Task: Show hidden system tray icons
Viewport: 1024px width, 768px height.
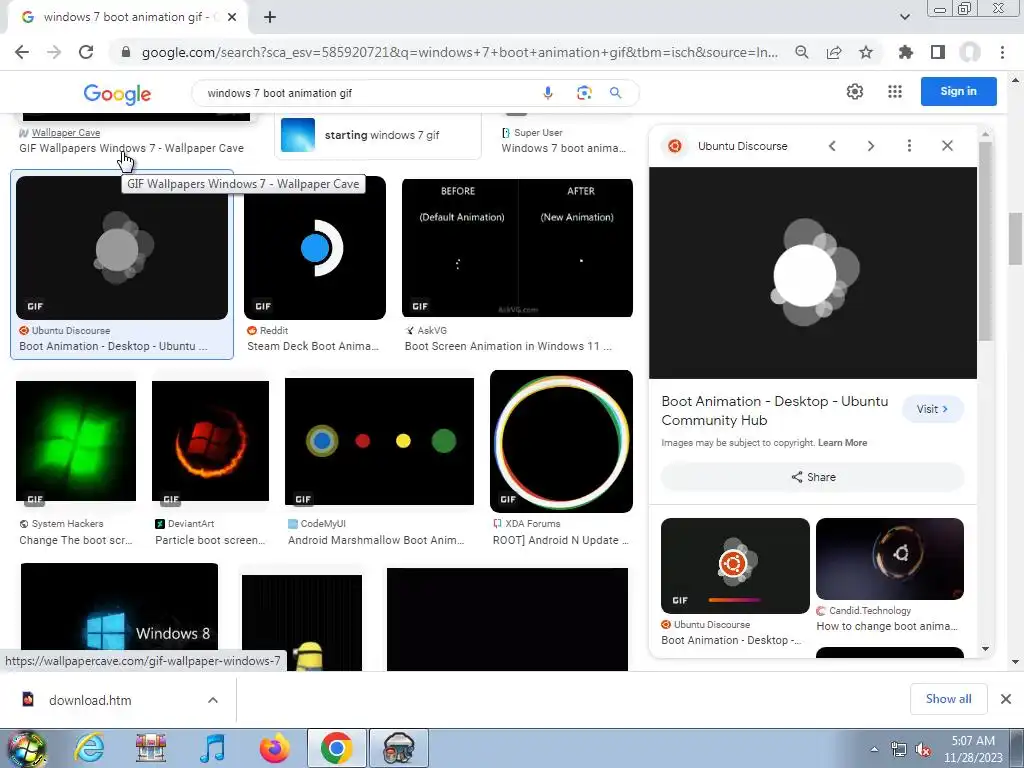Action: click(874, 749)
